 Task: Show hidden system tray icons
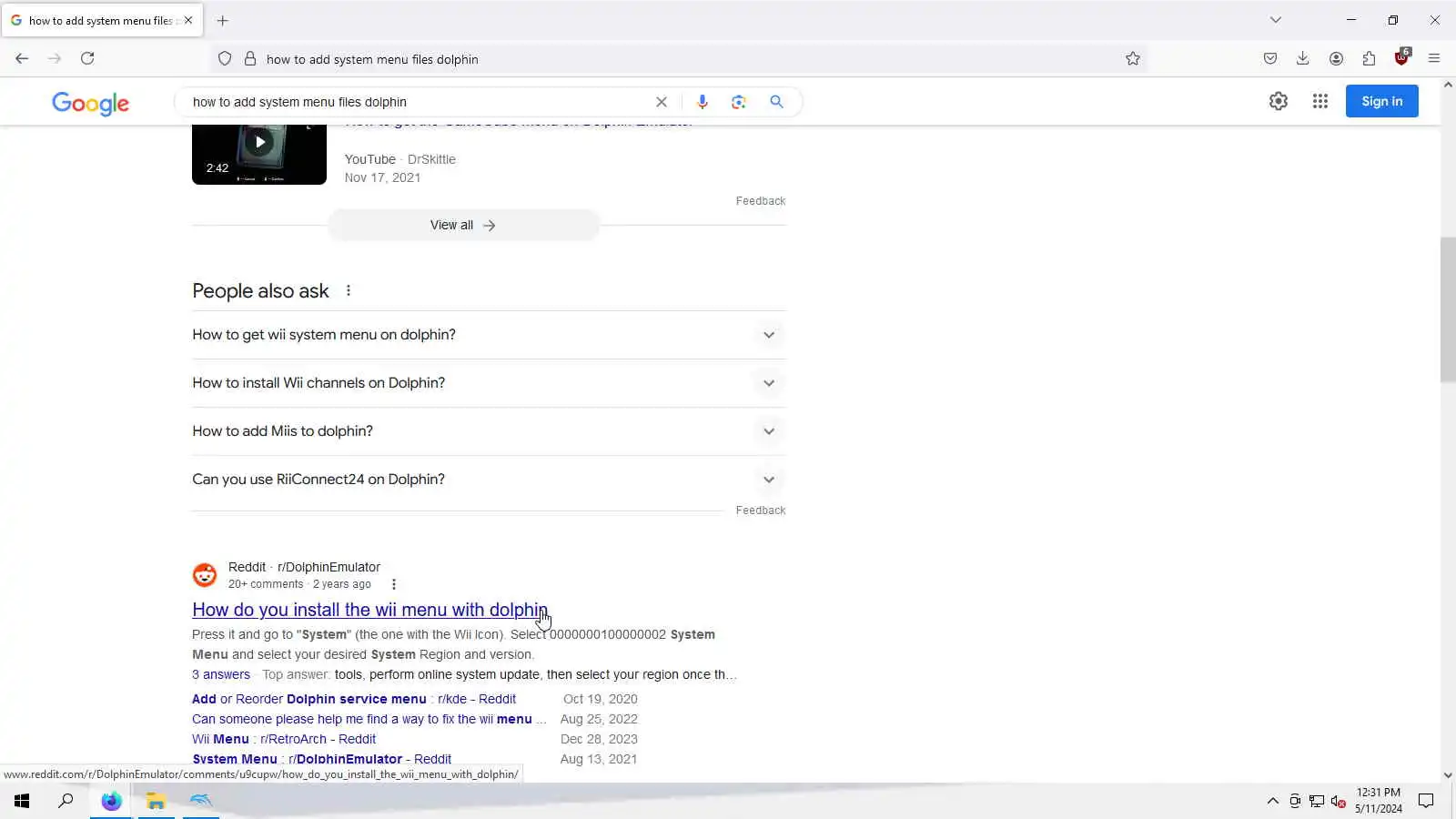click(1272, 801)
